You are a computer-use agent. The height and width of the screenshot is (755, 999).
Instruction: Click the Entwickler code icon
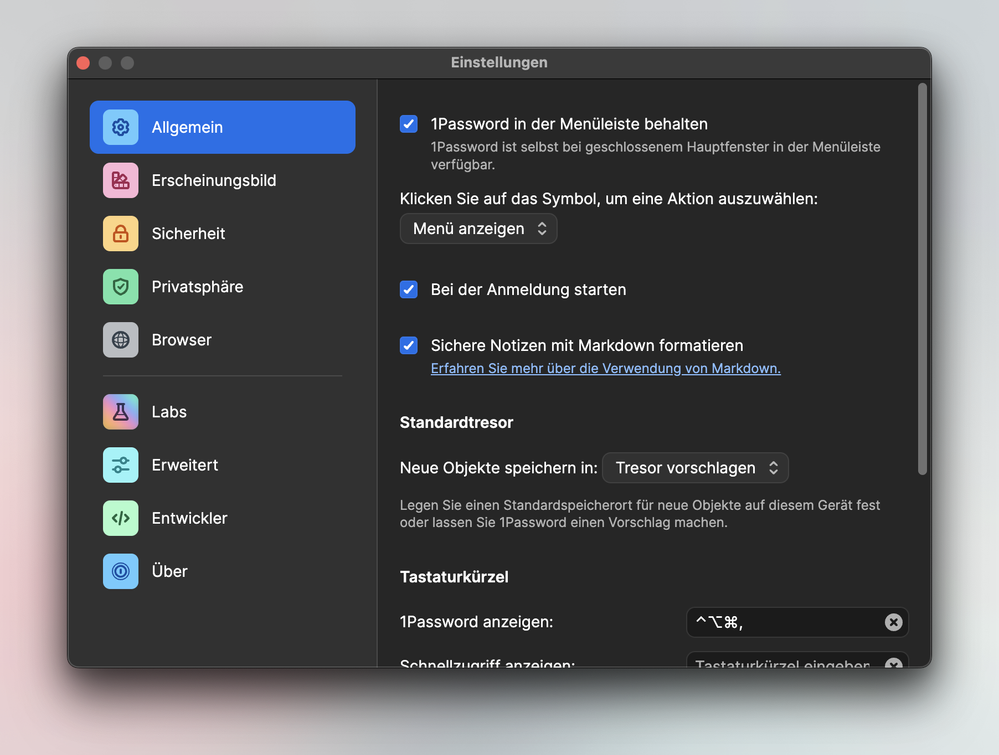click(120, 518)
